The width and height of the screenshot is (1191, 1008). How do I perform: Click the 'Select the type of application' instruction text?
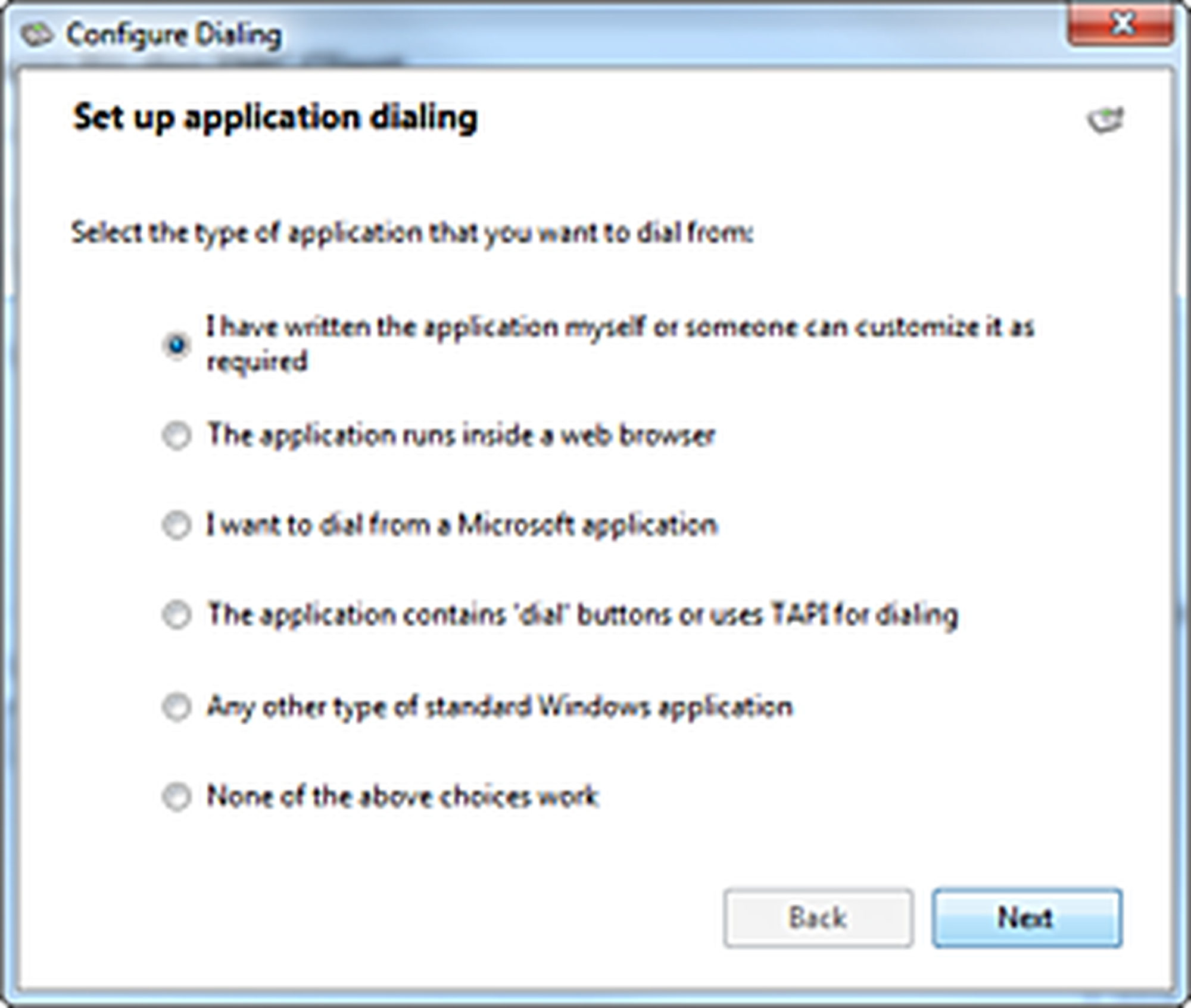tap(412, 233)
